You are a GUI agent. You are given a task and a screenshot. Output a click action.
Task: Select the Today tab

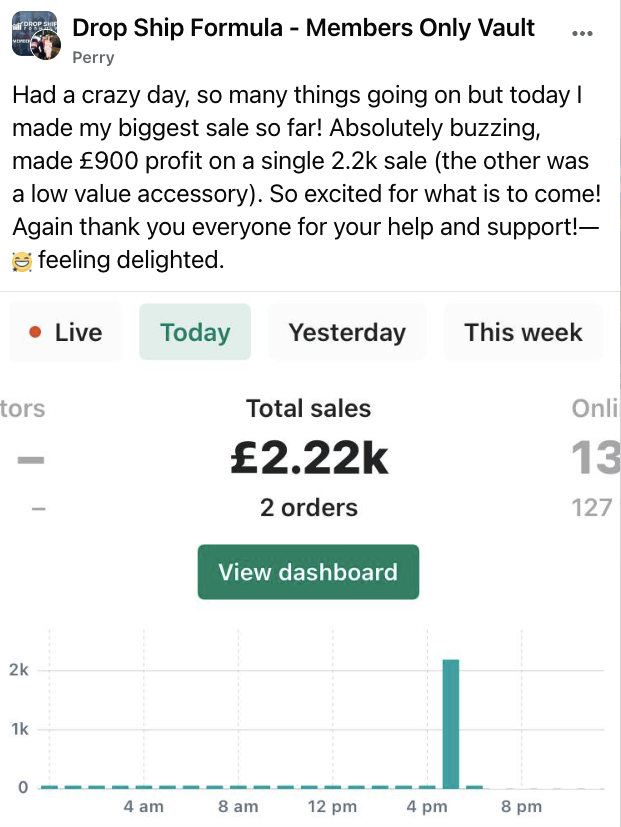point(195,332)
